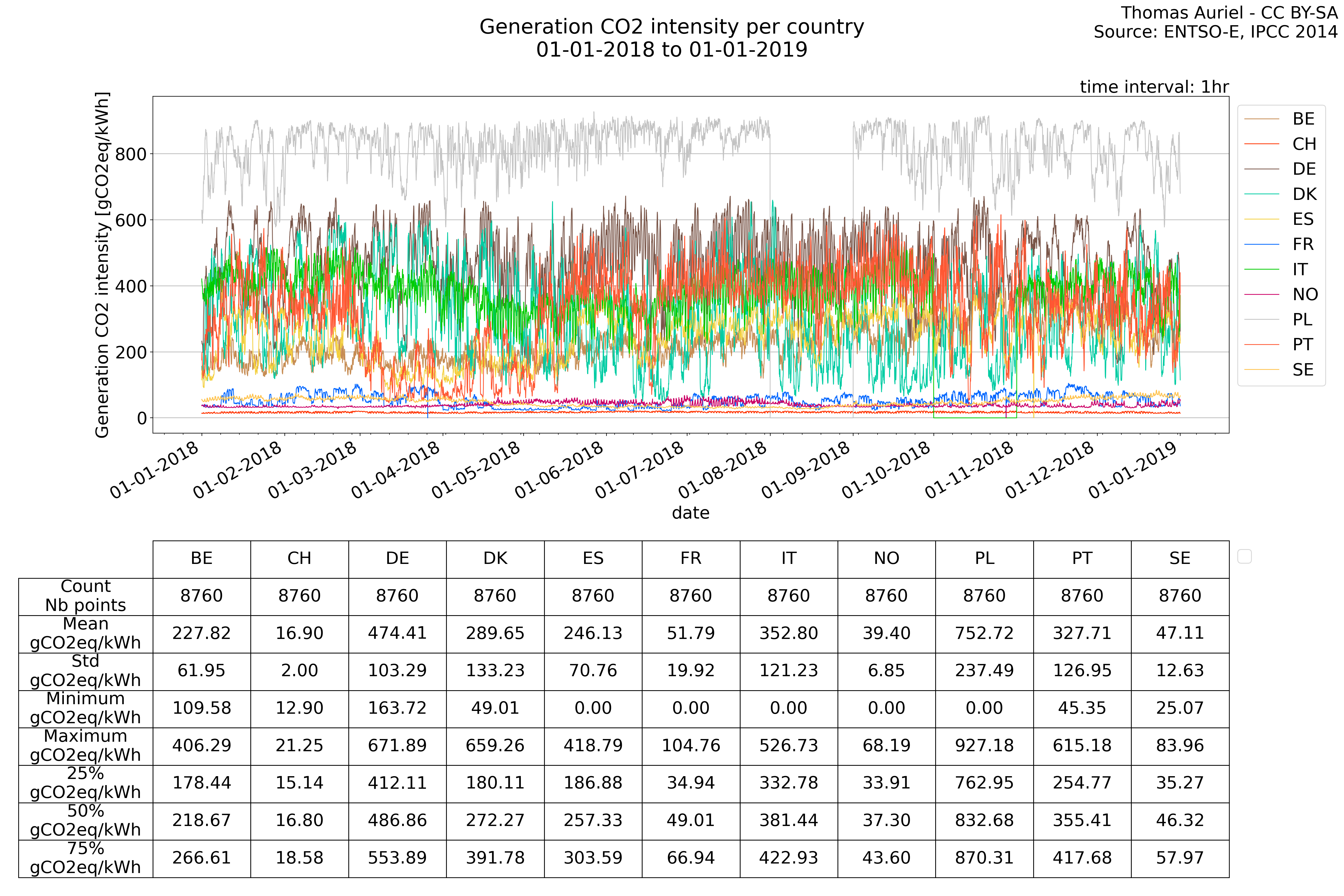Click the NO legend line sample
The image size is (1344, 896).
pos(1261,295)
